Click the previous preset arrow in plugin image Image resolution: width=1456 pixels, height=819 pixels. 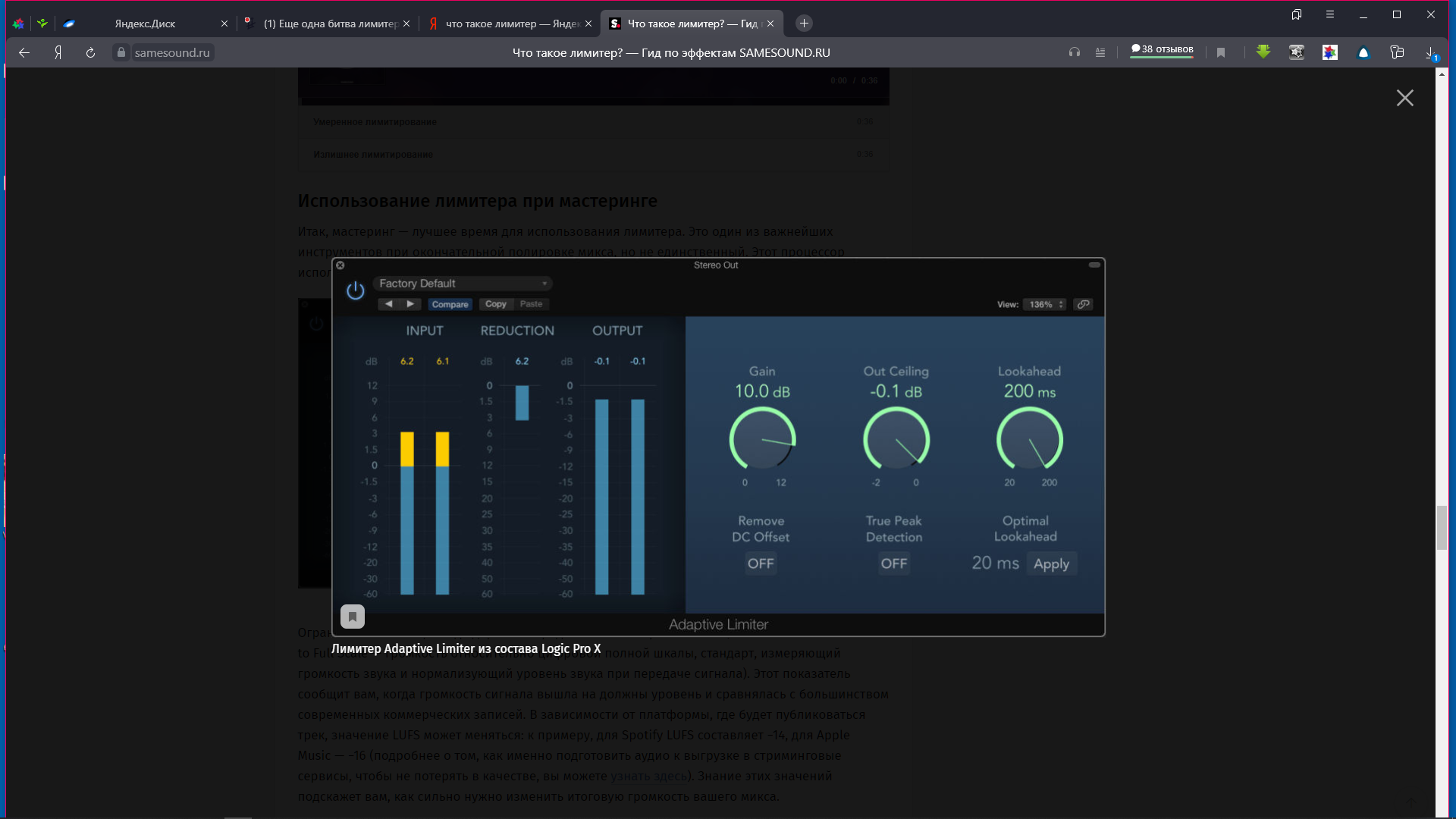click(x=389, y=304)
